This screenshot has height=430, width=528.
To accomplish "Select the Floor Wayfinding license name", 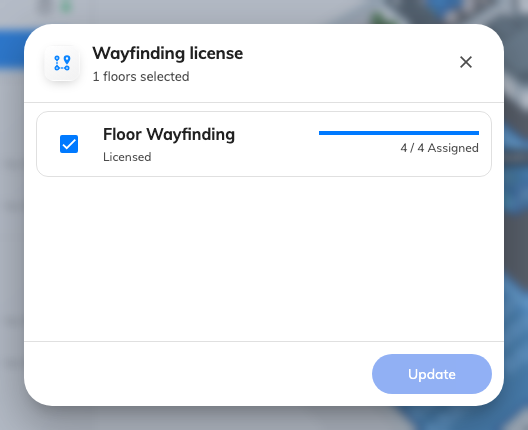I will point(169,134).
